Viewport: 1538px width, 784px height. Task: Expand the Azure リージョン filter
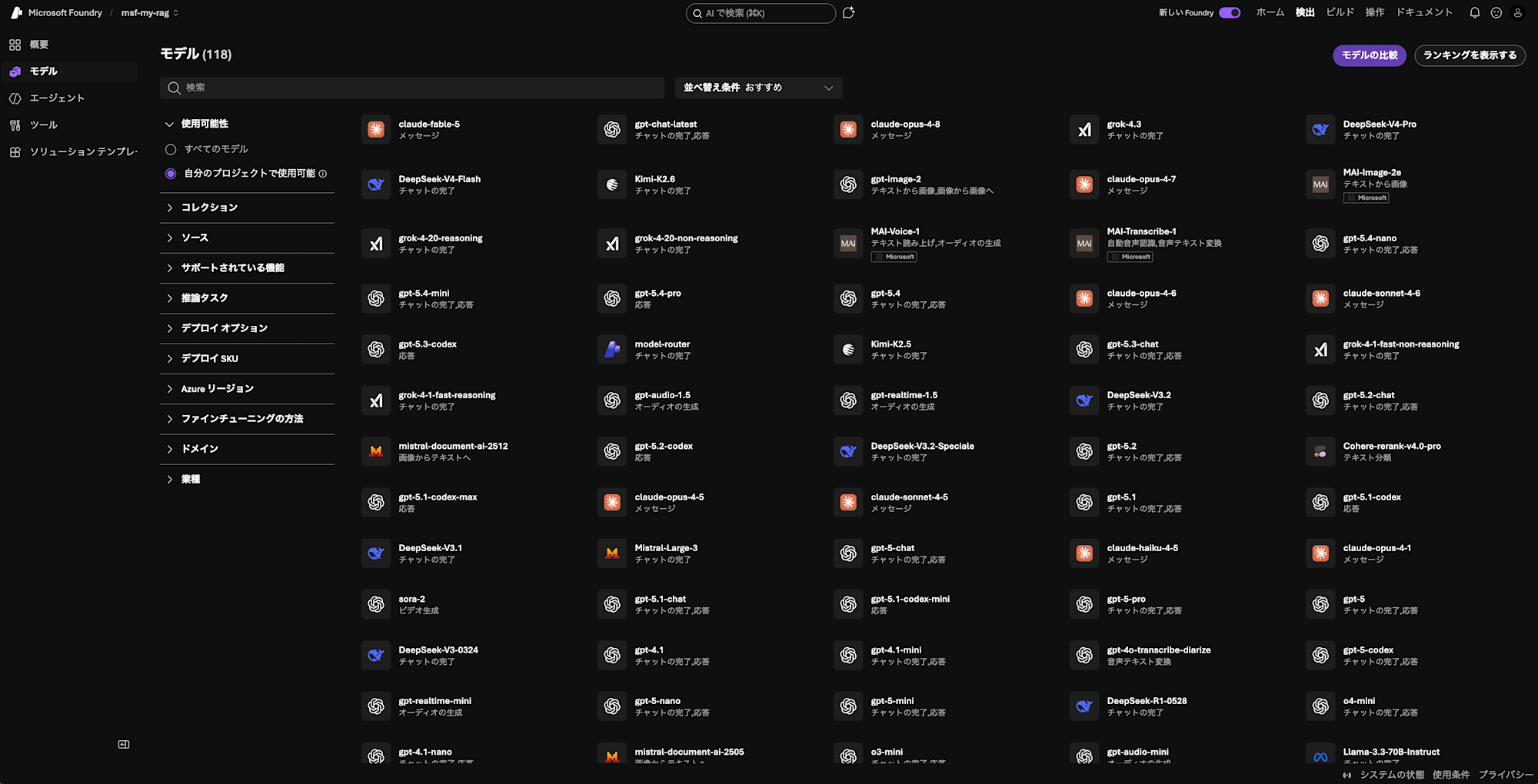point(247,389)
